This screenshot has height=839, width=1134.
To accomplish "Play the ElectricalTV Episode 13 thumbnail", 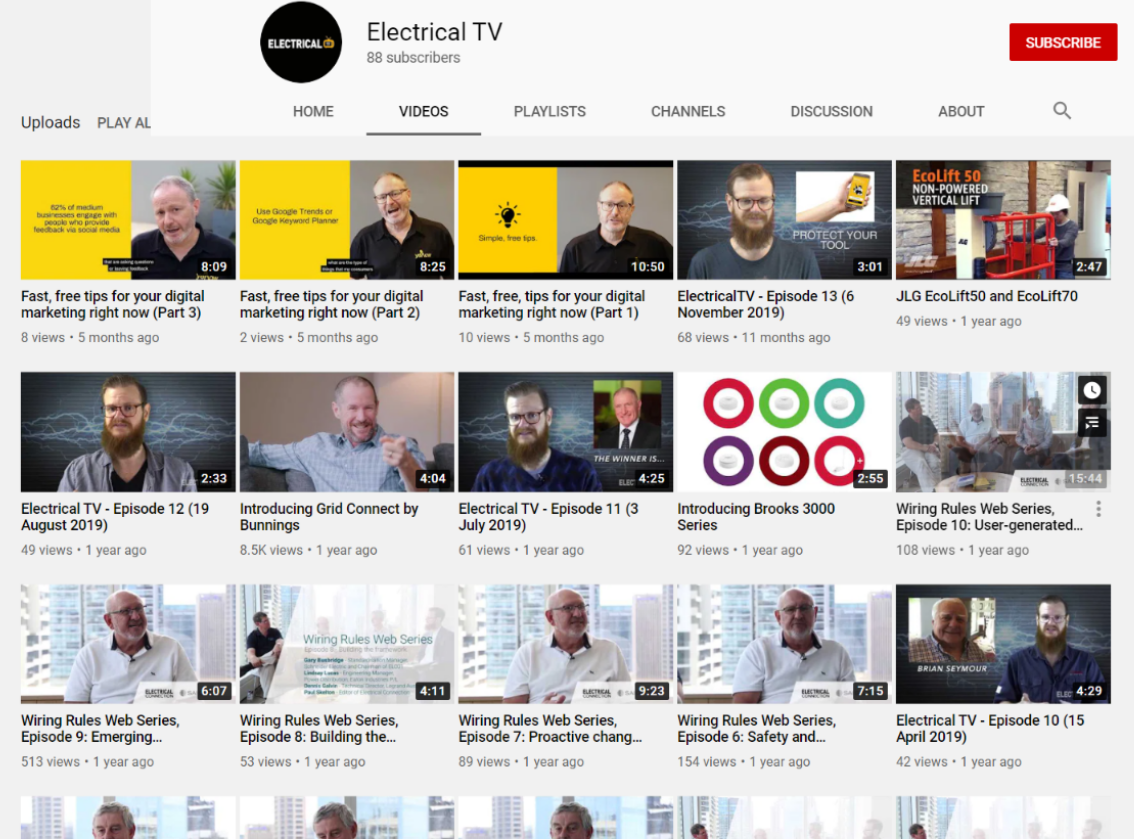I will pyautogui.click(x=785, y=220).
